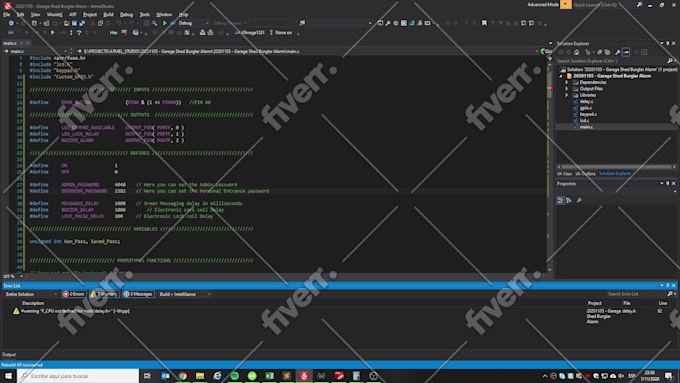Click the Save file toolbar icon
Viewport: 680px width, 383px height.
point(74,23)
